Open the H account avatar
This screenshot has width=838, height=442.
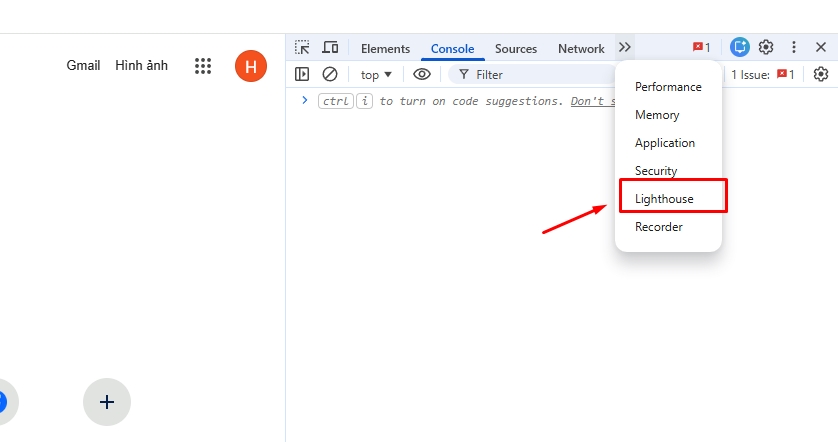(251, 66)
